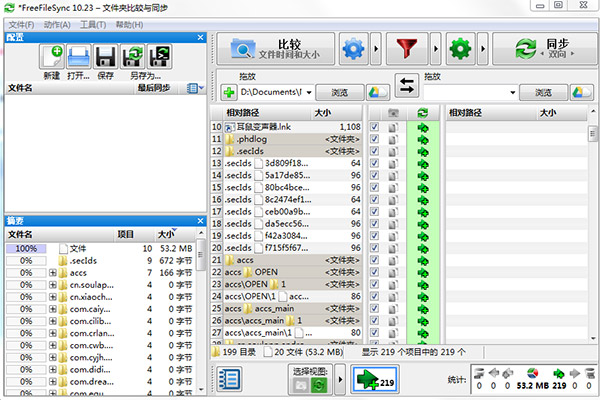Open the 帮助(H) menu
Viewport: 600px width, 400px height.
129,23
